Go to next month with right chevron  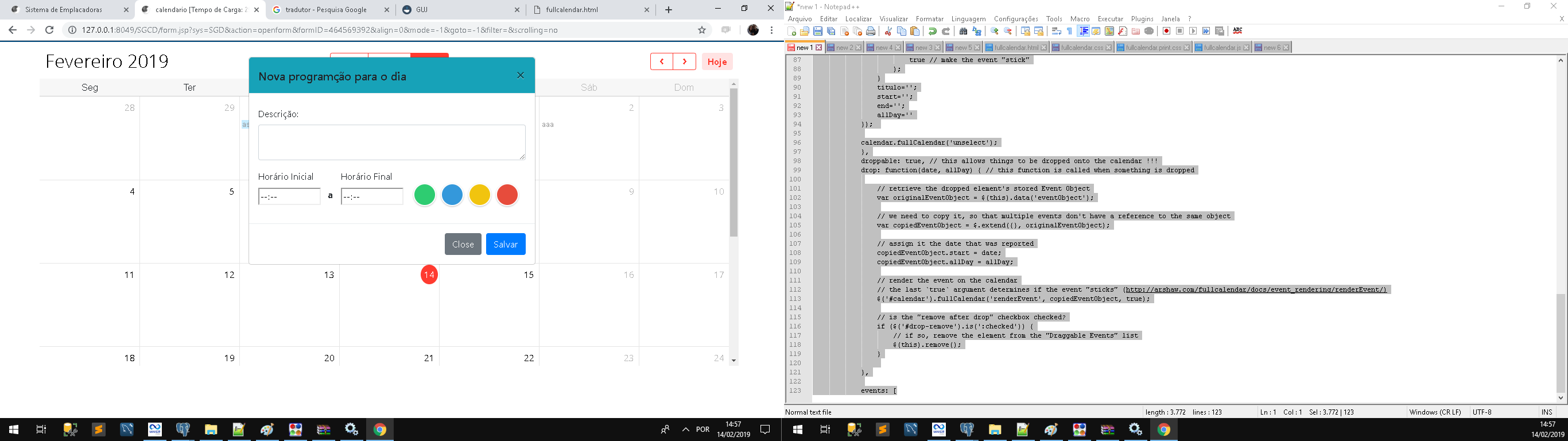pos(685,61)
